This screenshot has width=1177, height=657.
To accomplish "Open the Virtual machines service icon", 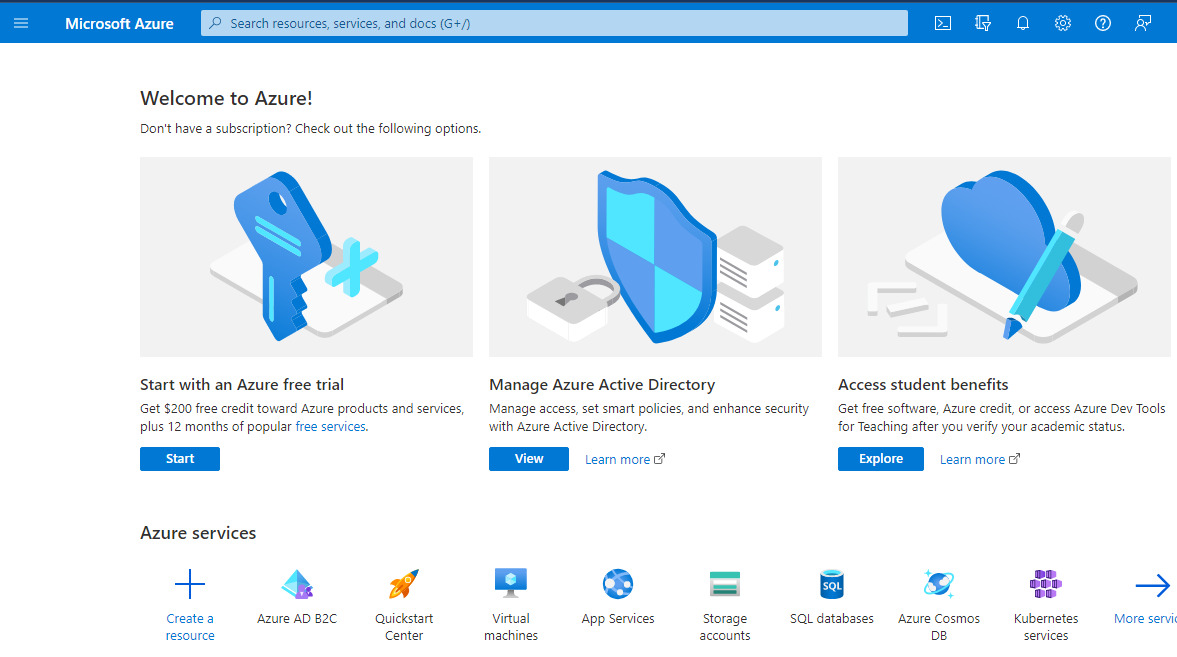I will pos(511,583).
